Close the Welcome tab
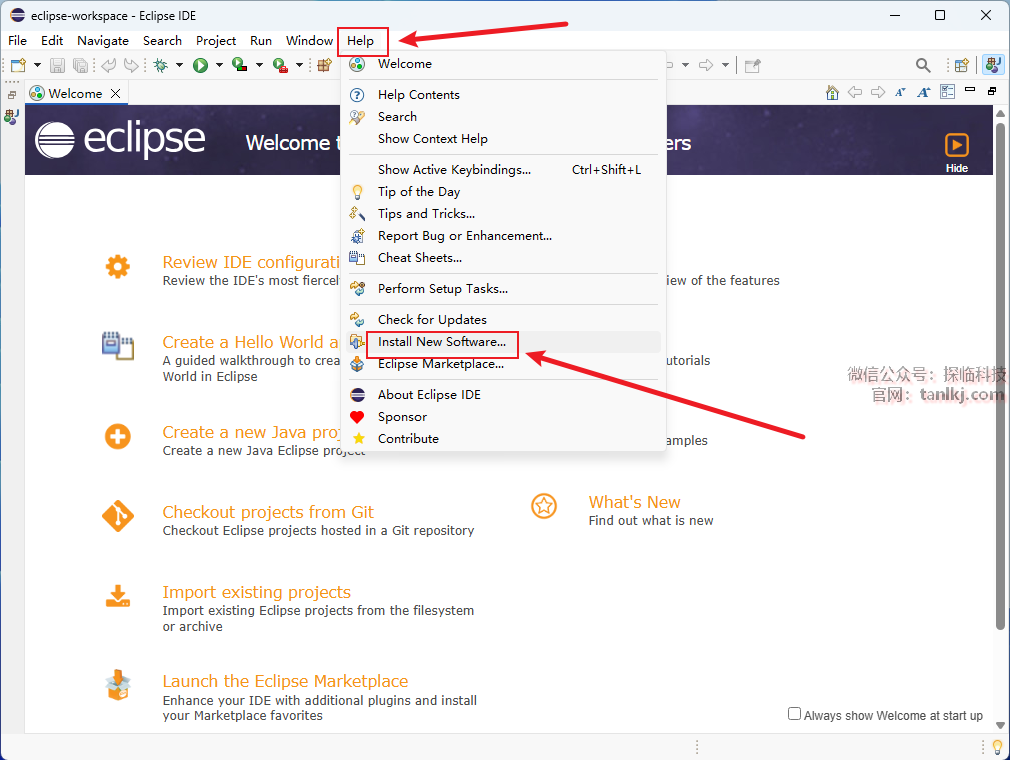Image resolution: width=1010 pixels, height=760 pixels. pyautogui.click(x=116, y=93)
